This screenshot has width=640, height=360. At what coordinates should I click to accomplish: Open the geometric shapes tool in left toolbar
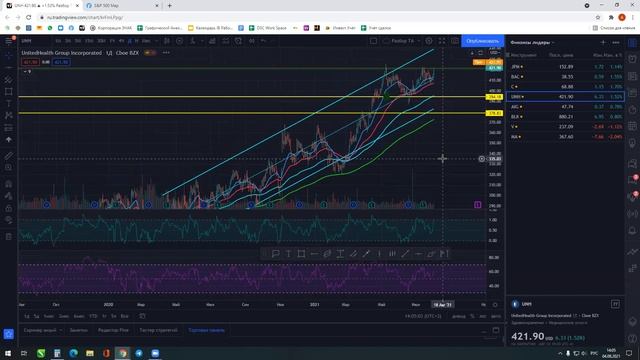point(9,91)
